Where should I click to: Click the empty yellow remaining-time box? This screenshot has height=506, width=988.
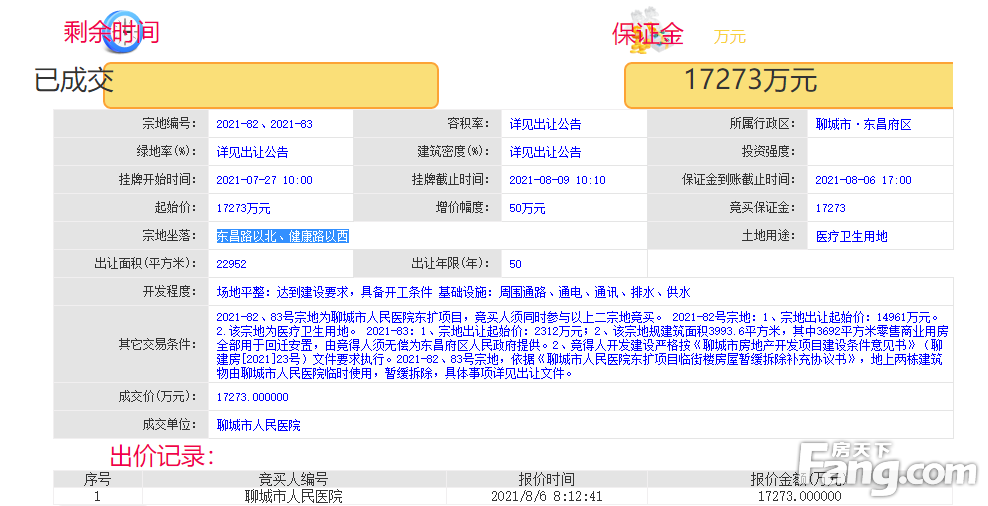[x=271, y=86]
